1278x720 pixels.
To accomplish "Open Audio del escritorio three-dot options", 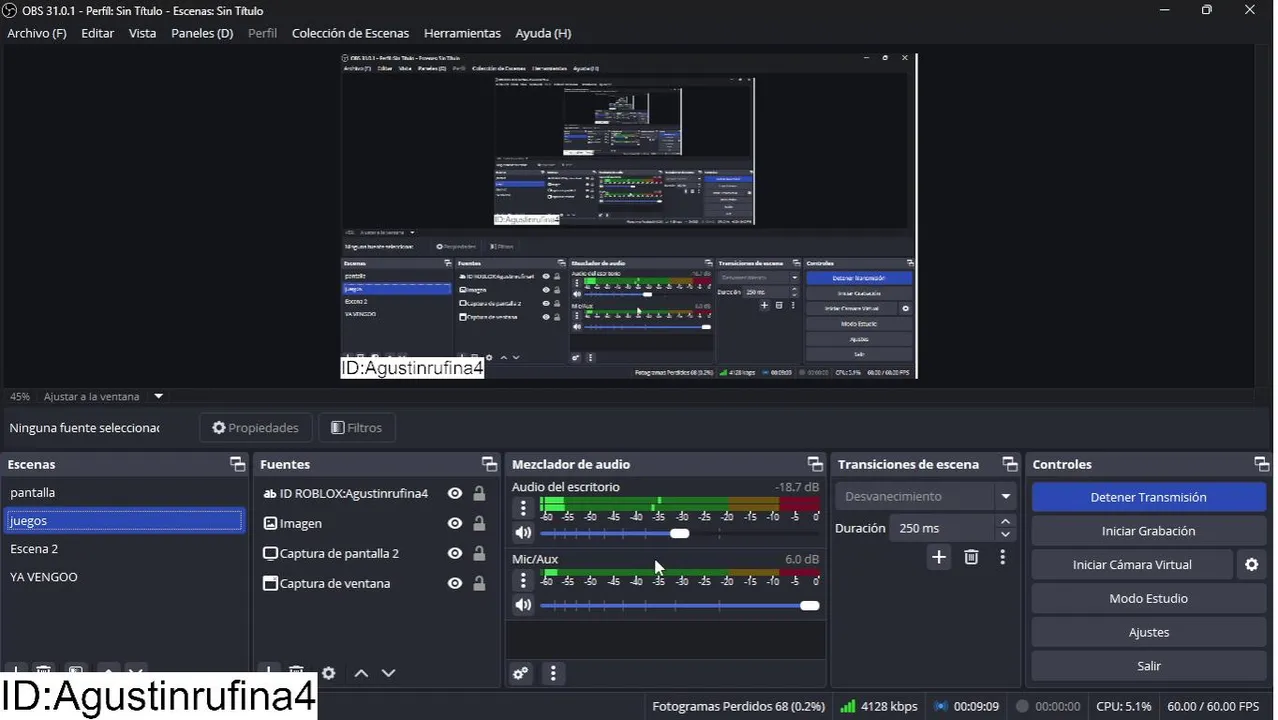I will [x=523, y=508].
